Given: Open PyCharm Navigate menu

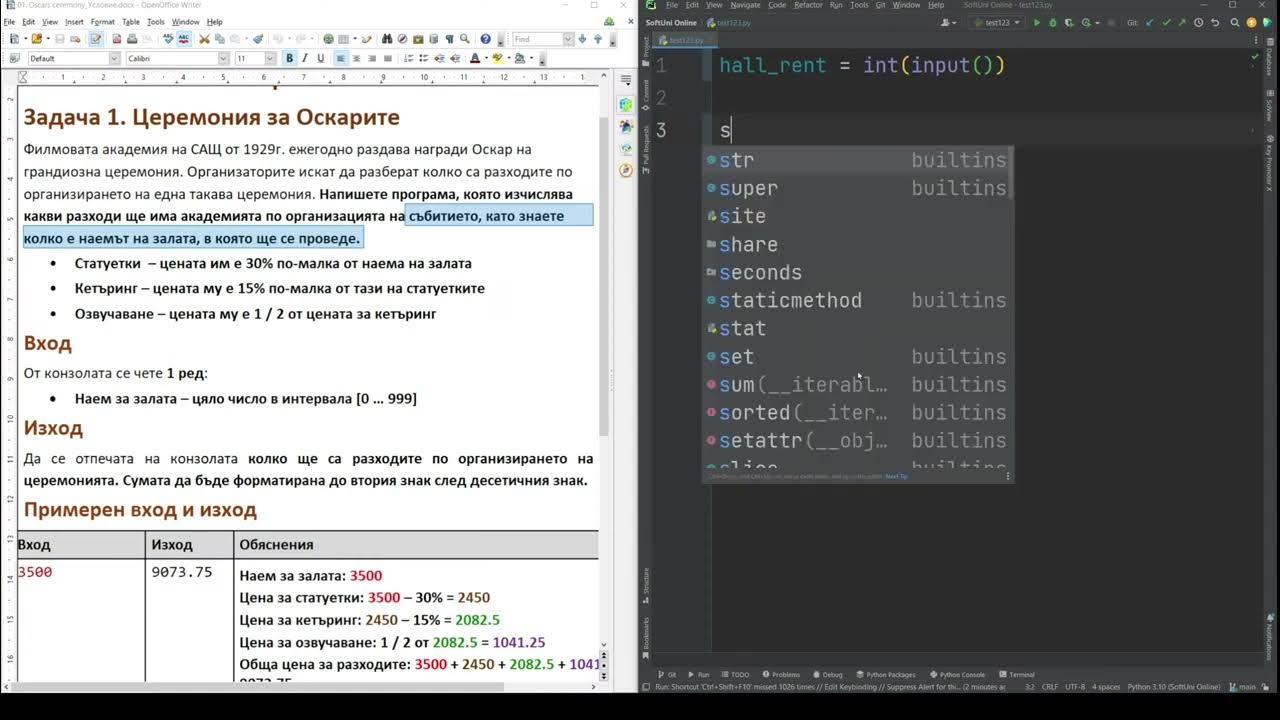Looking at the screenshot, I should (745, 5).
